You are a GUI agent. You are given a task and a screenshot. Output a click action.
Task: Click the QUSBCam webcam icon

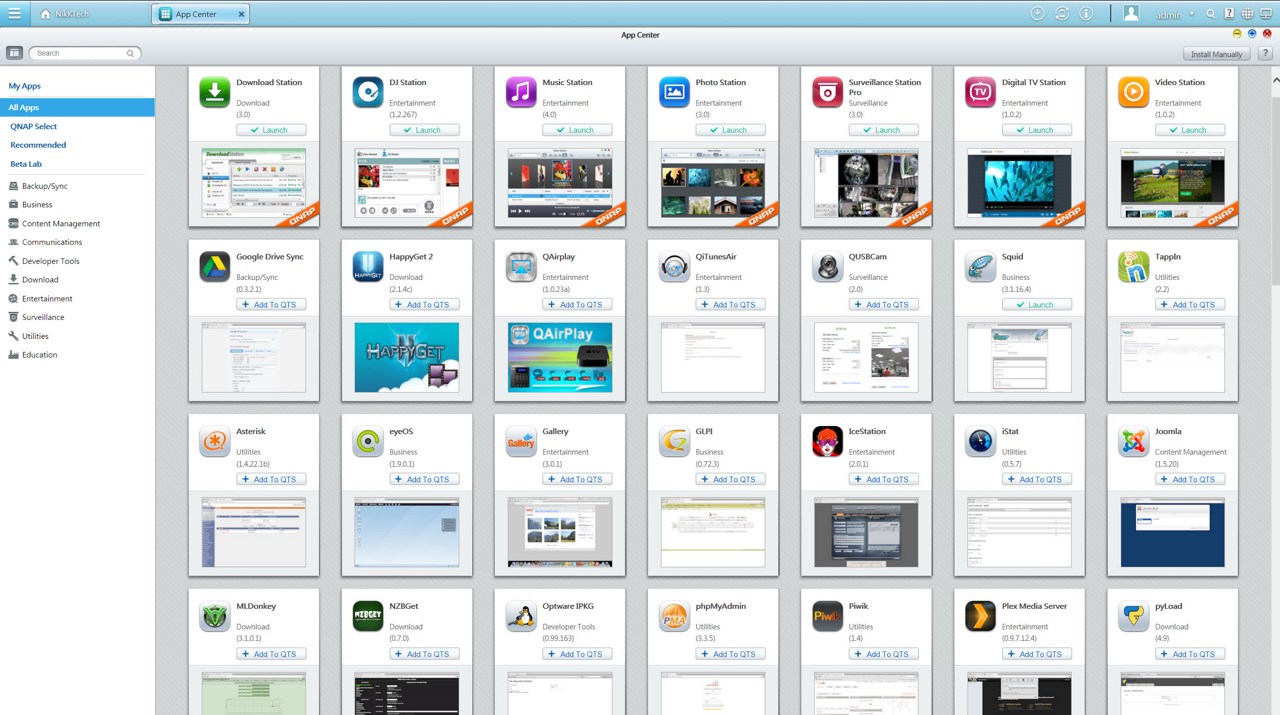coord(827,267)
